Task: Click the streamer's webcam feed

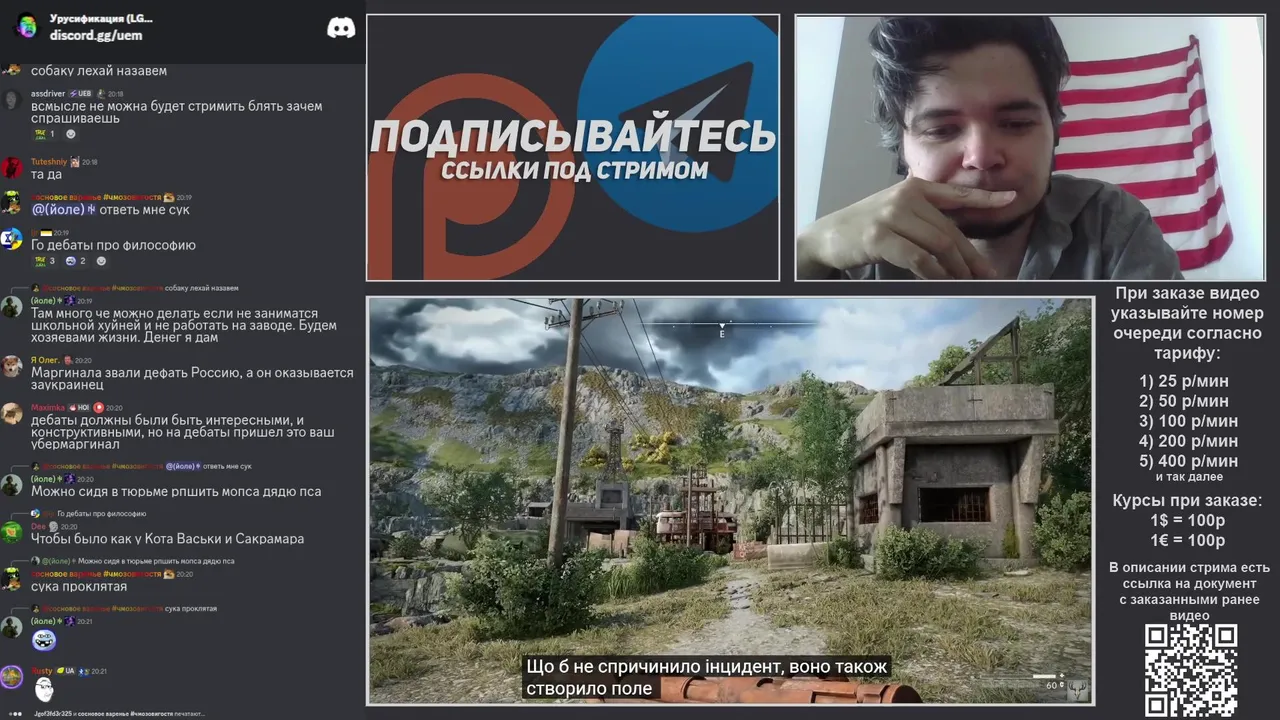Action: pyautogui.click(x=1030, y=148)
